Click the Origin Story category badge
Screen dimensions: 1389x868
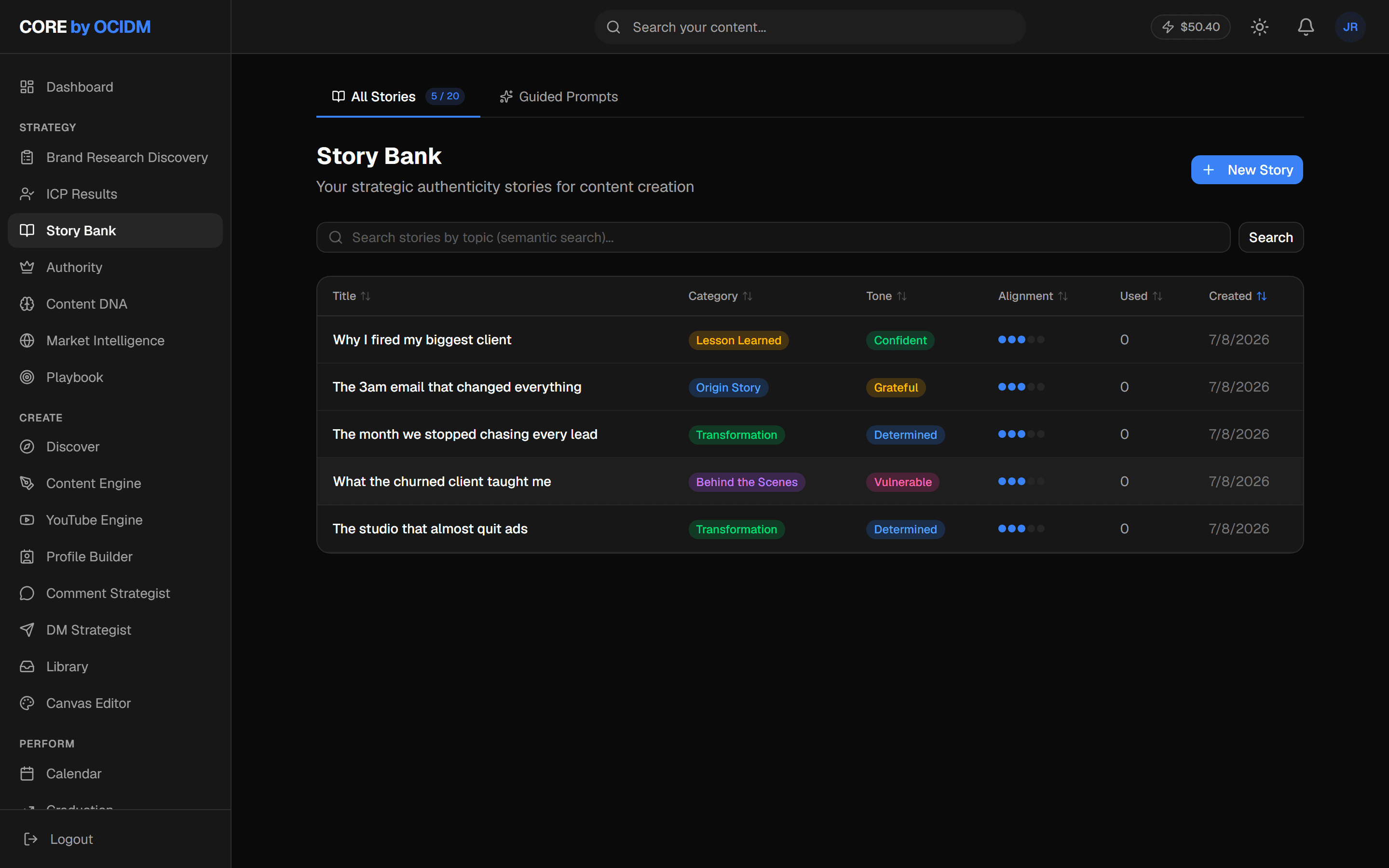728,388
